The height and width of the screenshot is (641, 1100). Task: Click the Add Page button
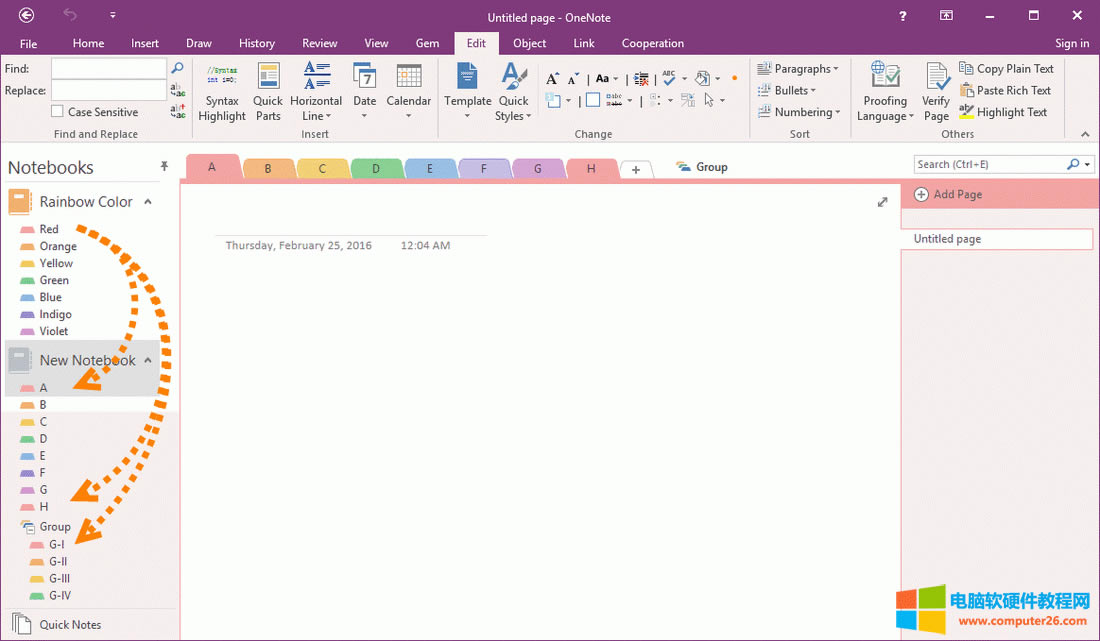(948, 194)
